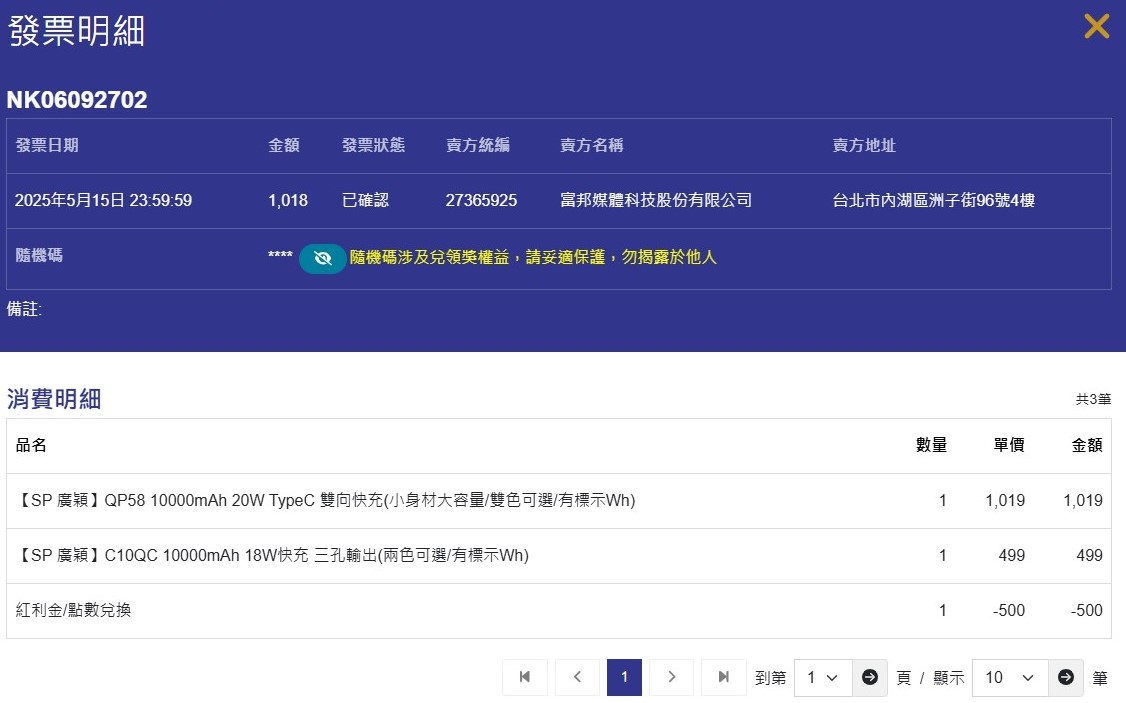Jump to the first page of results
The width and height of the screenshot is (1126, 703).
pos(525,677)
